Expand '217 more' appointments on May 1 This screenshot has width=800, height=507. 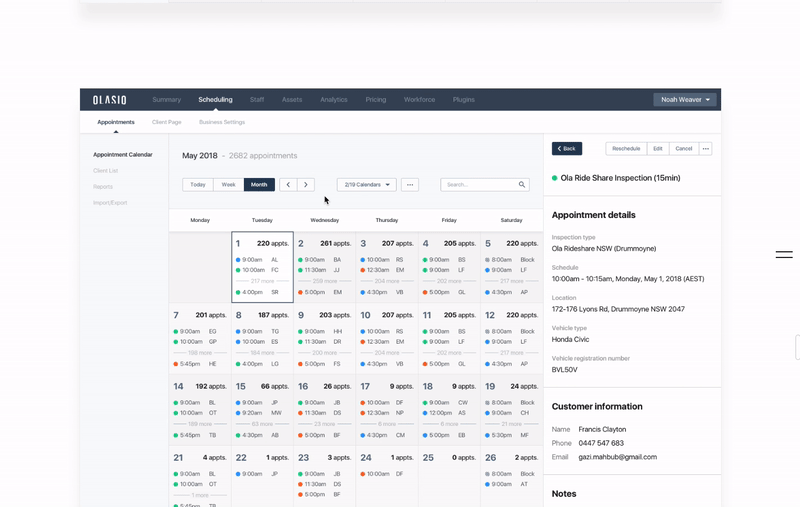click(262, 281)
